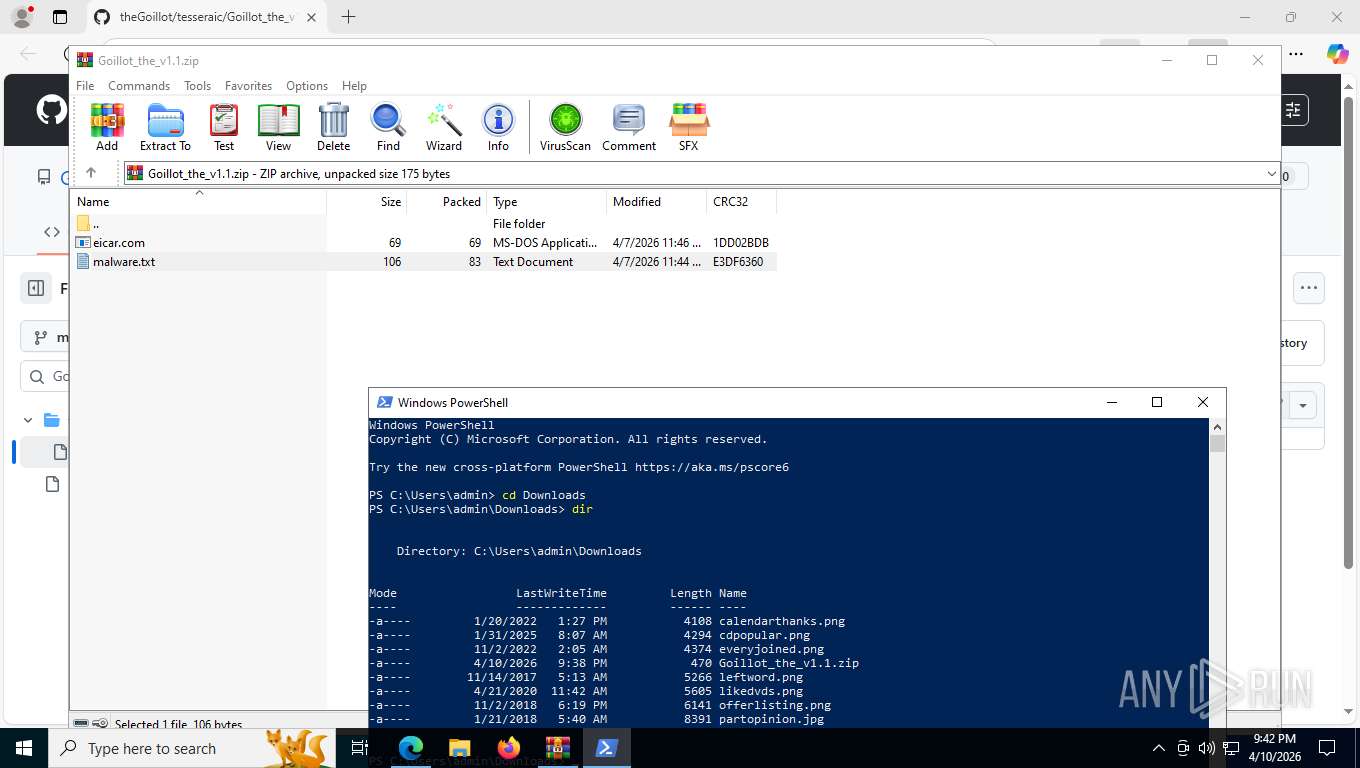
Task: Click the Type here to search box
Action: (190, 748)
